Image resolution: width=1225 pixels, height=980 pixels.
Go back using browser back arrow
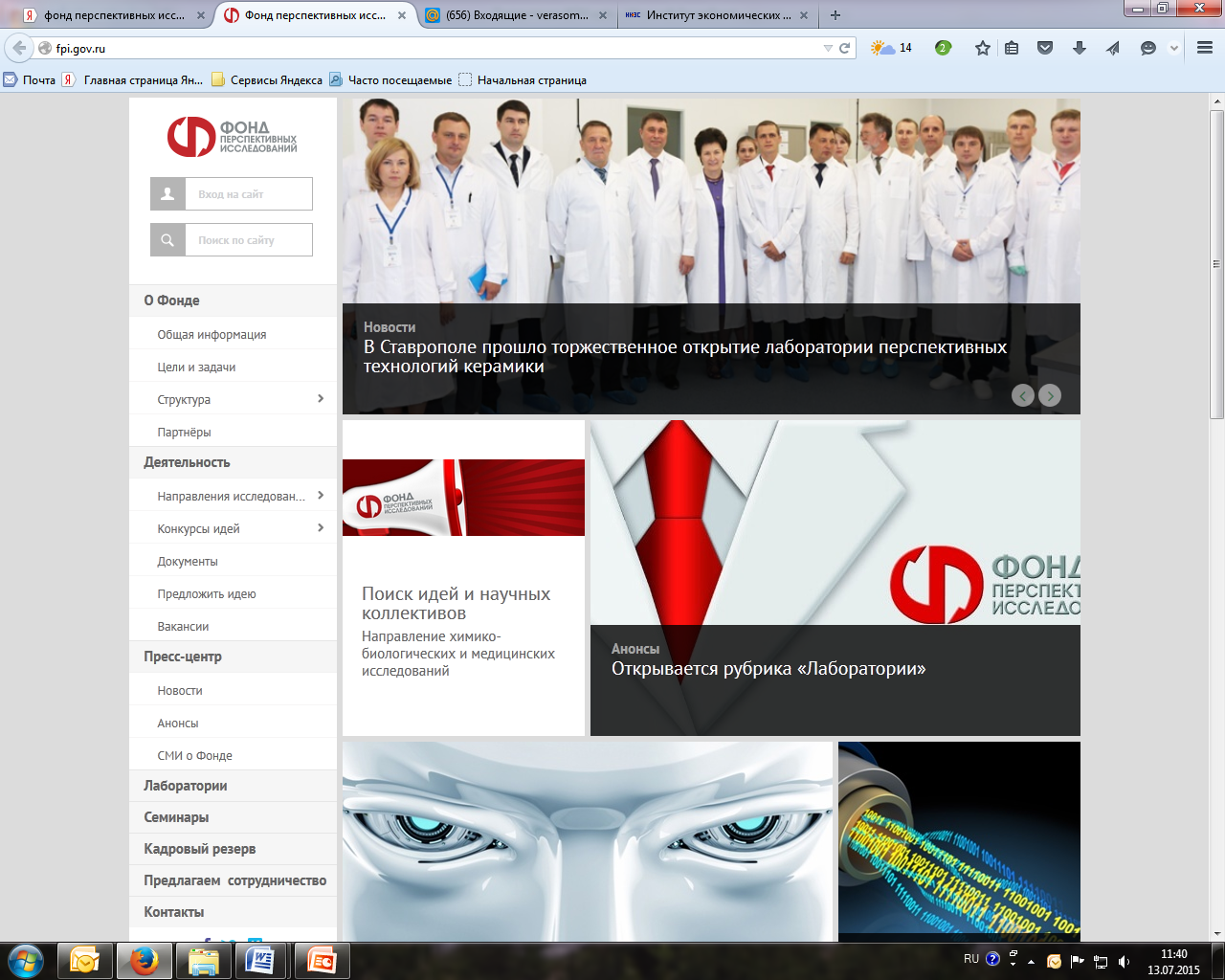[18, 48]
